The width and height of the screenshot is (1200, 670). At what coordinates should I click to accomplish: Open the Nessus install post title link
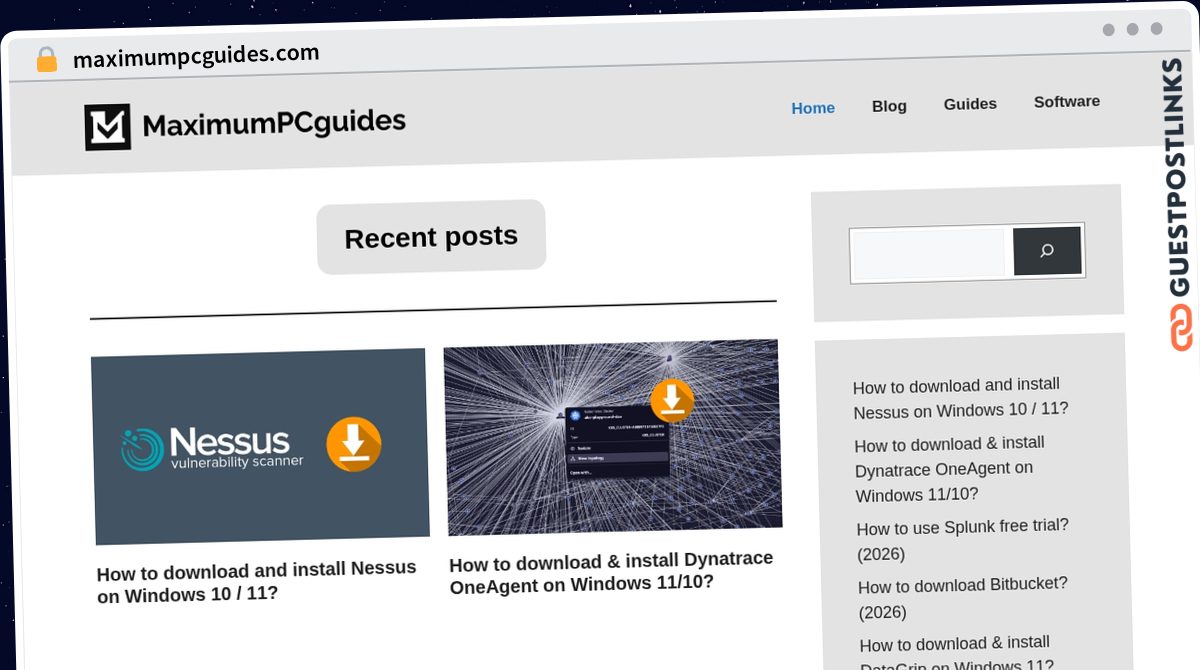(x=257, y=581)
